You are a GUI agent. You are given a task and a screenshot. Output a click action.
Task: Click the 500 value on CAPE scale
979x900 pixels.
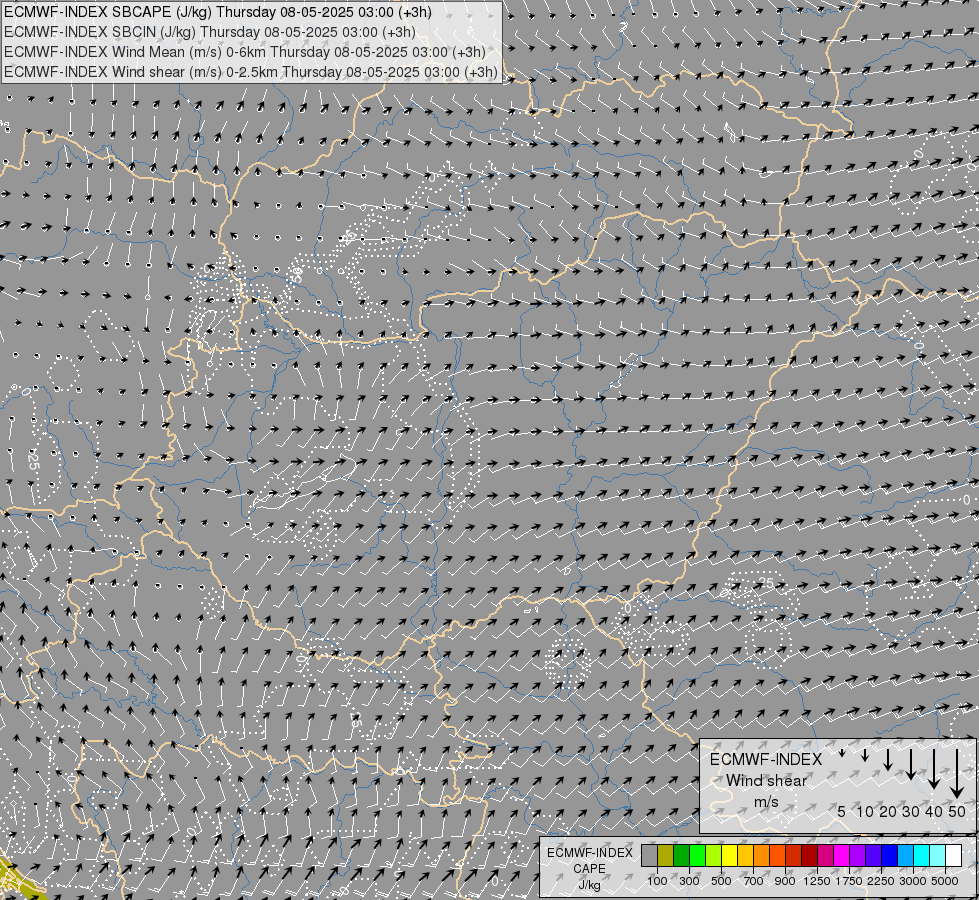click(721, 881)
